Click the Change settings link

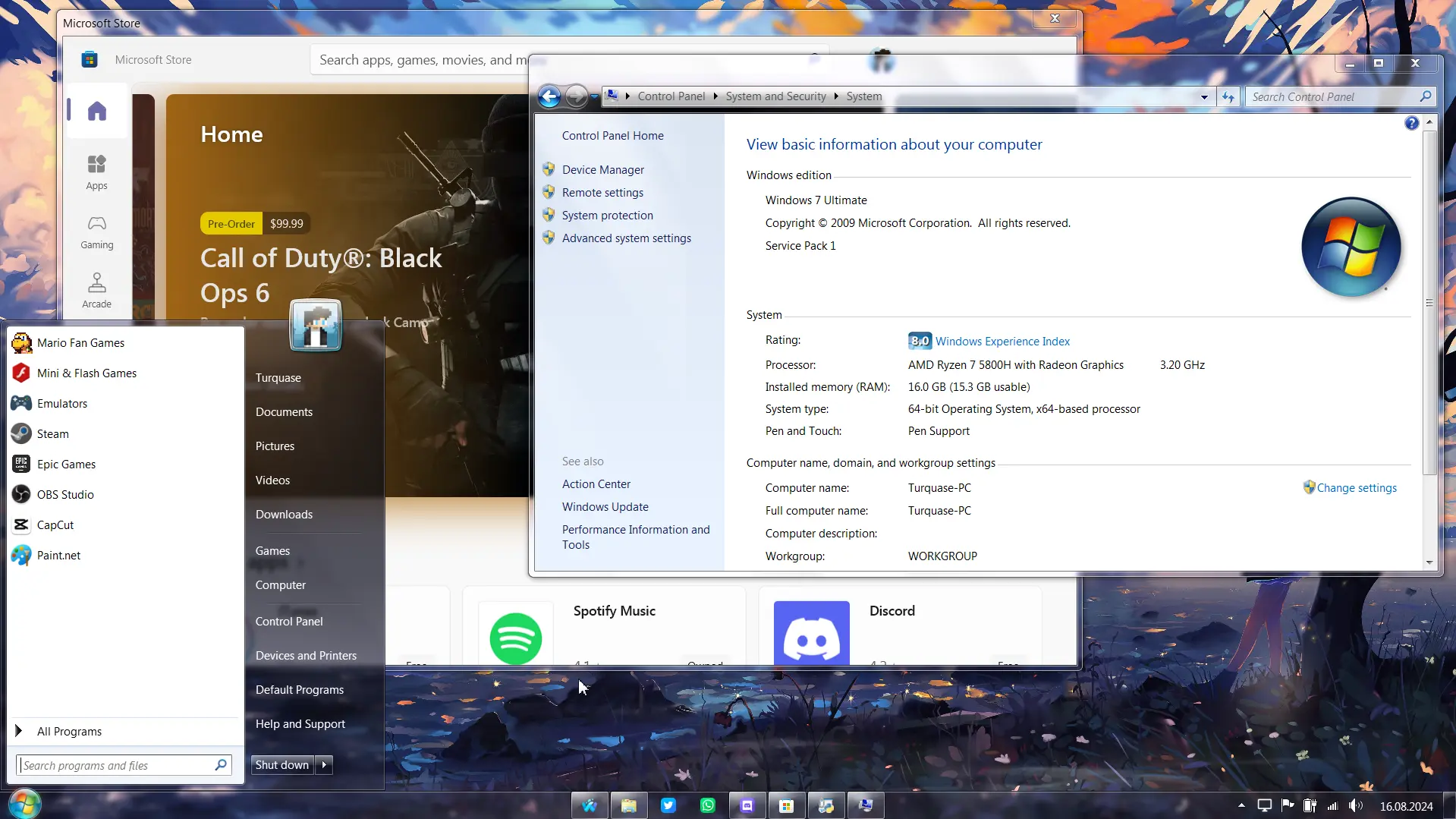click(x=1357, y=488)
